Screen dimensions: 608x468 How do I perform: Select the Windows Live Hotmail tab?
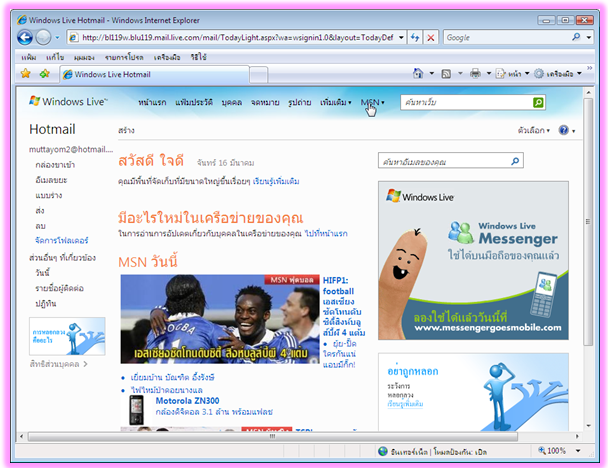(154, 74)
